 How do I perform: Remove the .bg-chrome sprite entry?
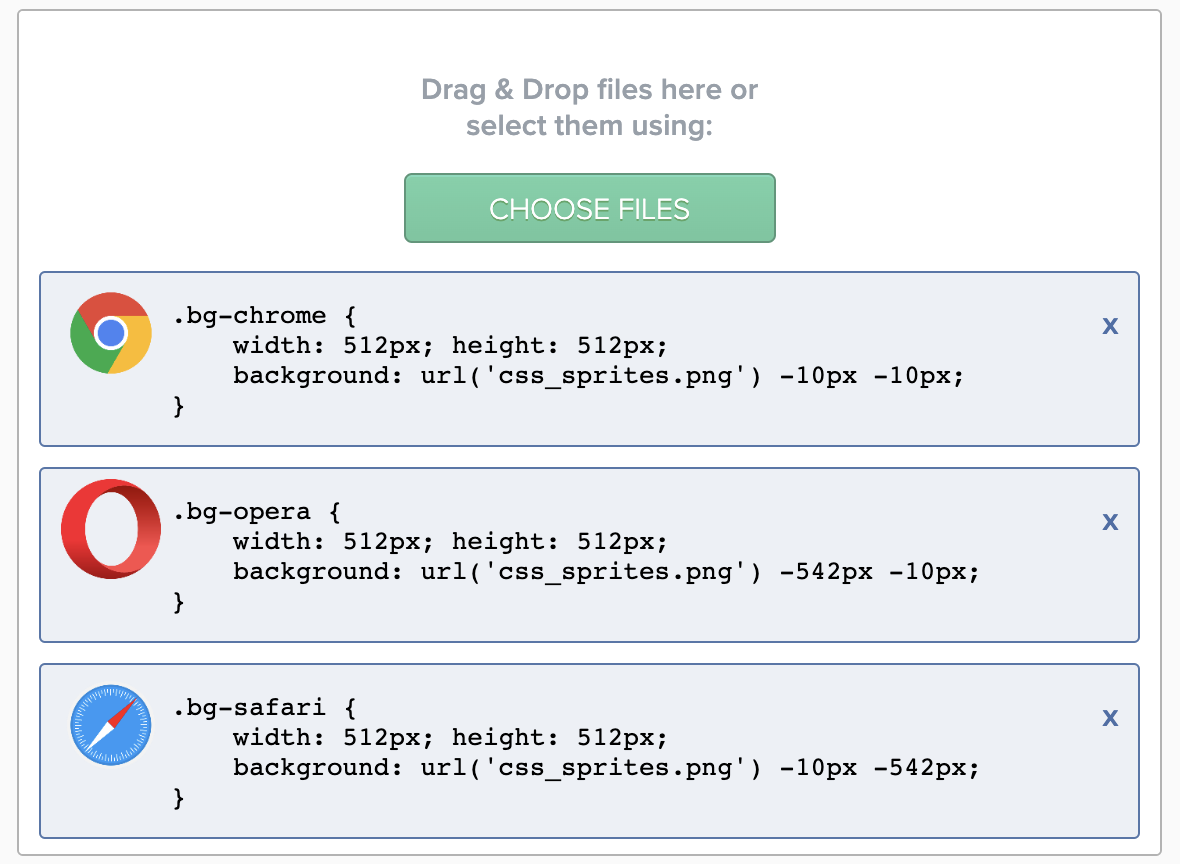(x=1110, y=326)
